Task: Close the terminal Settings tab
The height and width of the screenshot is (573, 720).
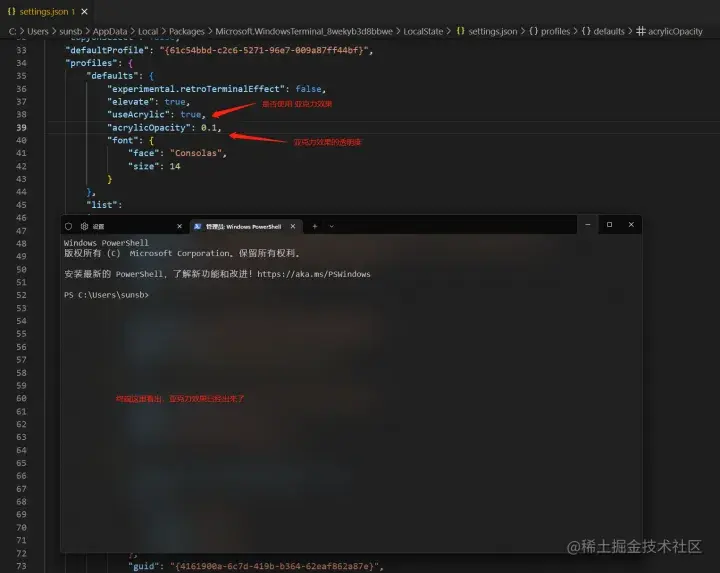Action: (x=180, y=226)
